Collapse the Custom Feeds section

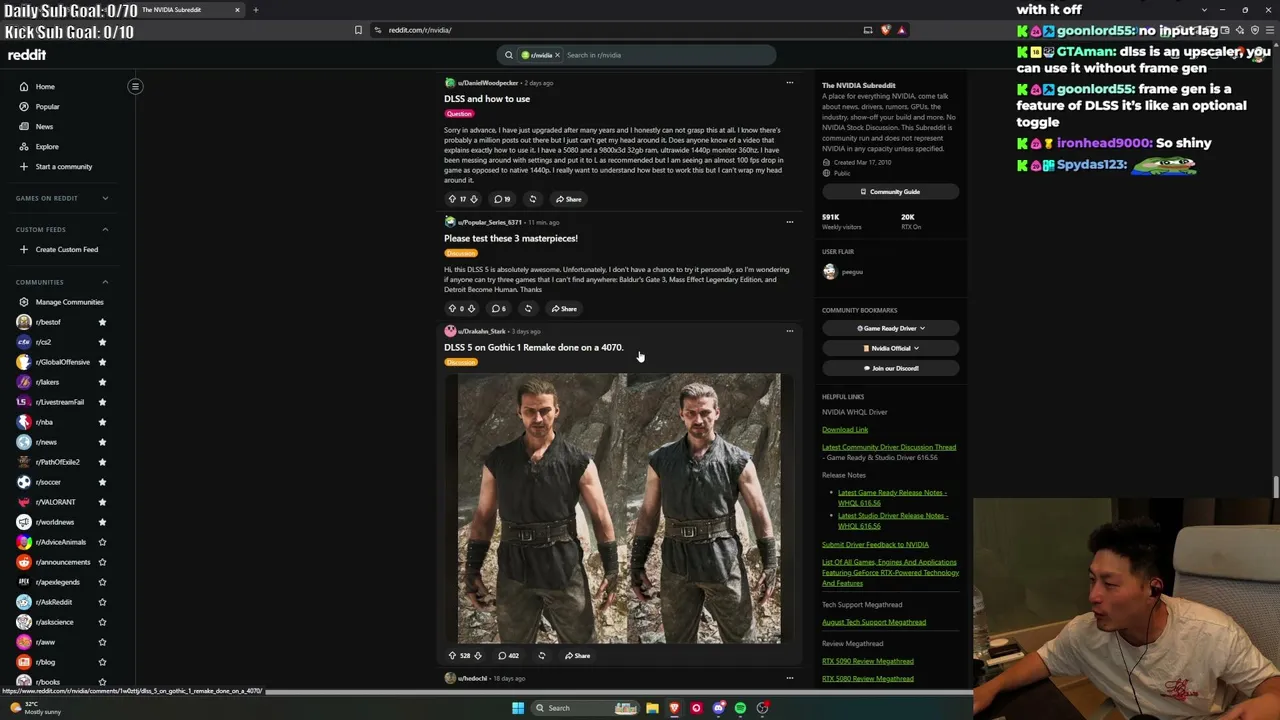point(105,230)
